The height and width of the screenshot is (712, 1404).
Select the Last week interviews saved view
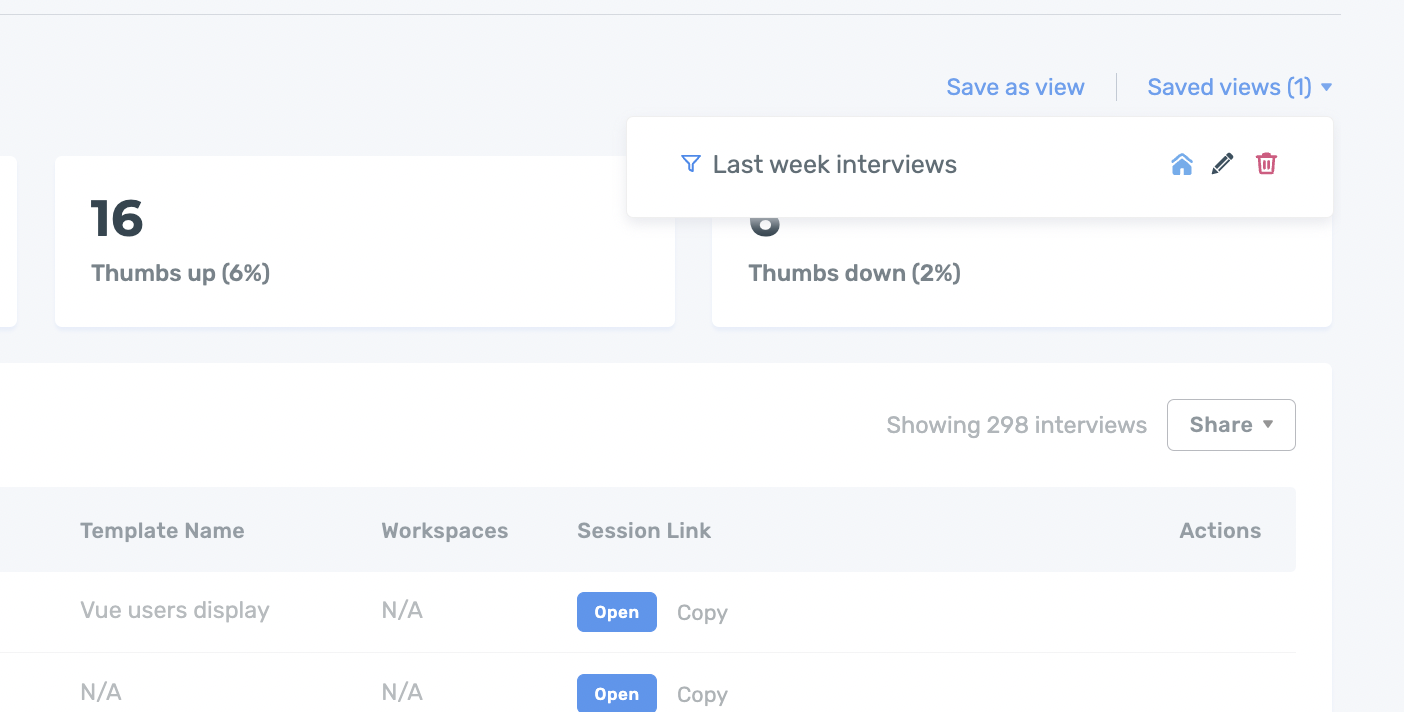coord(834,165)
